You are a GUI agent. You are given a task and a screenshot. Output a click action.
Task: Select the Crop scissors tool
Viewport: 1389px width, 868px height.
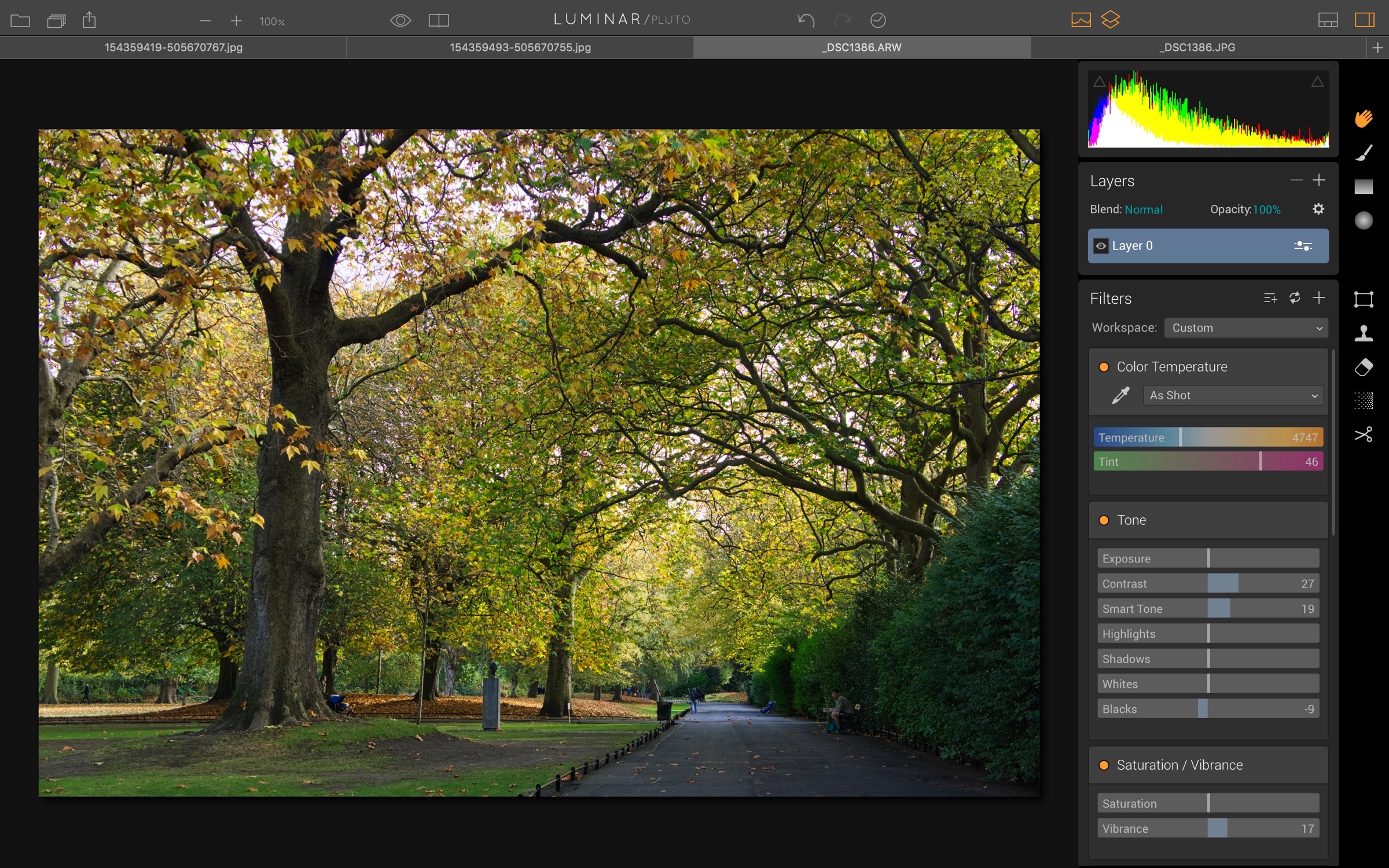coord(1364,435)
